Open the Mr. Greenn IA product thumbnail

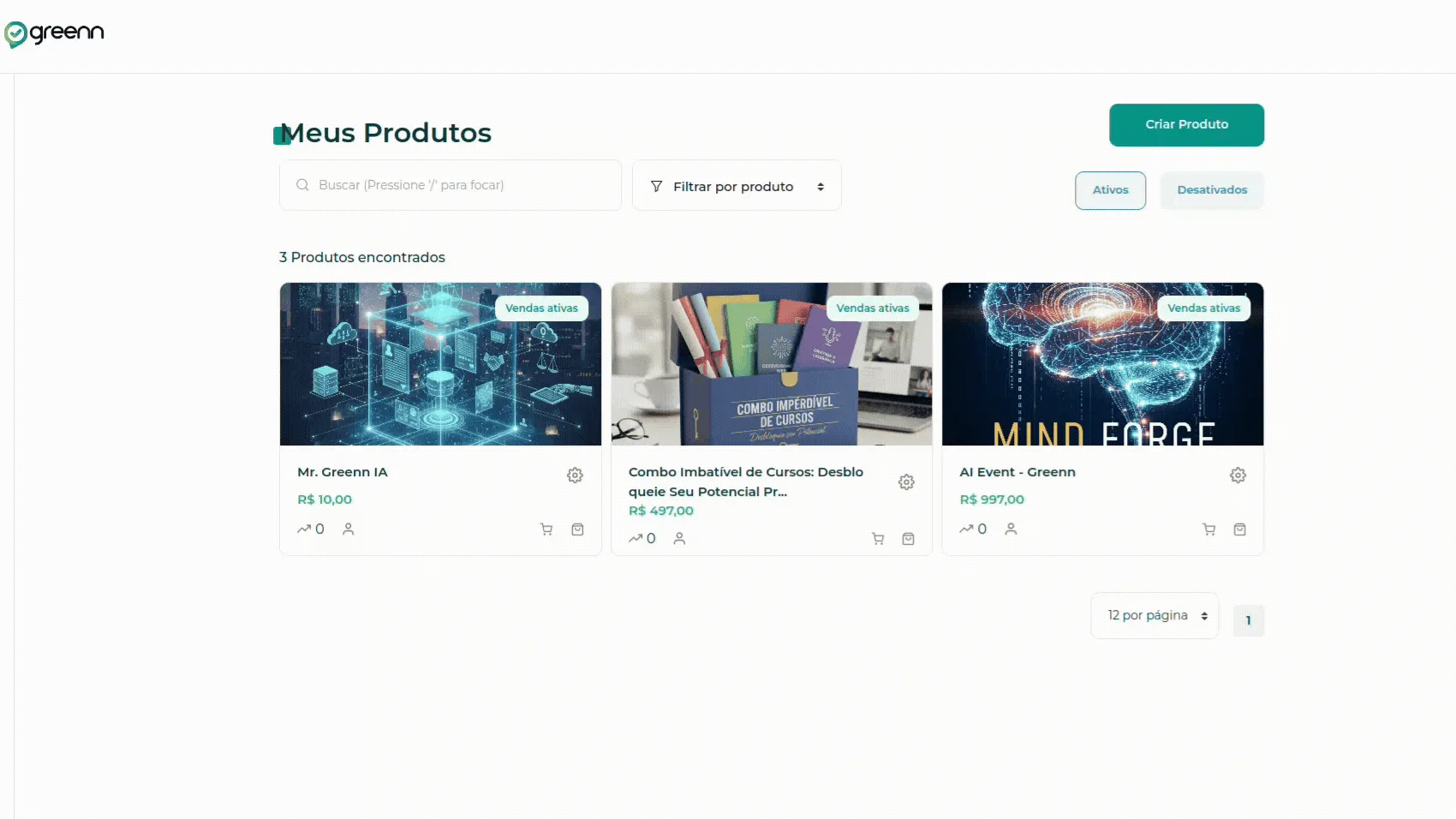point(440,364)
